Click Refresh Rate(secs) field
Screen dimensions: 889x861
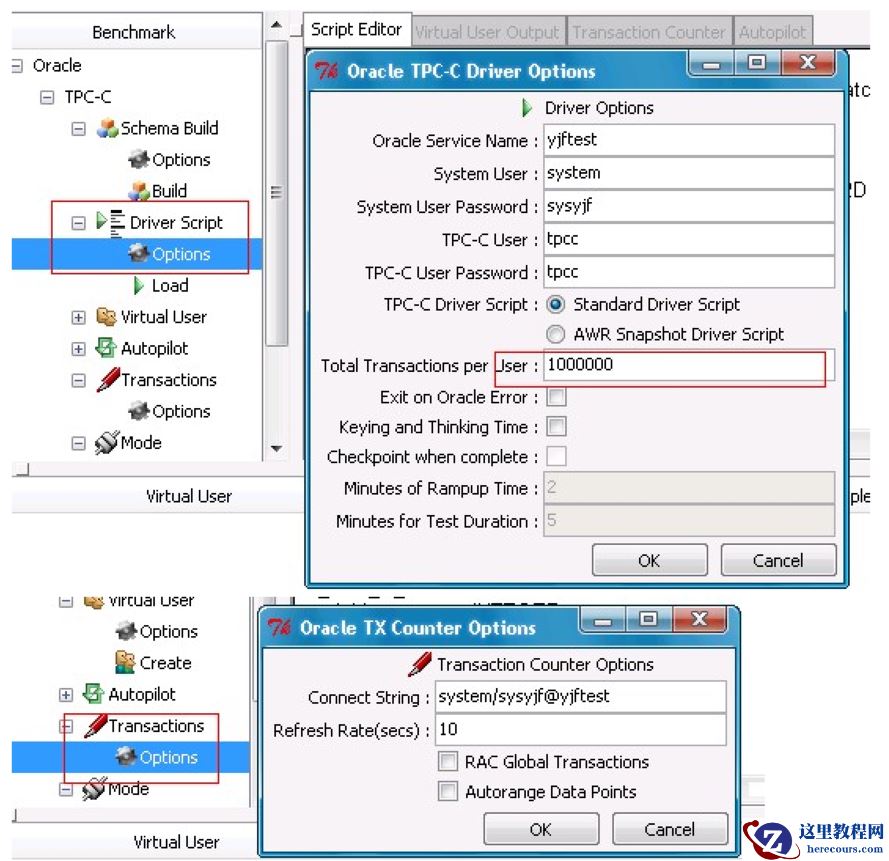(581, 729)
